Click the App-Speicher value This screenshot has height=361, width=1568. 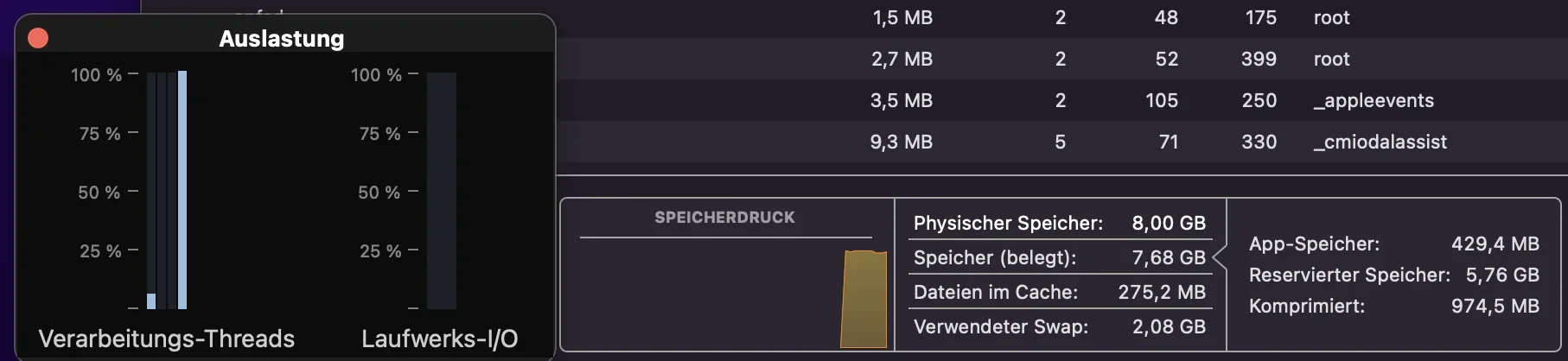click(x=1495, y=244)
